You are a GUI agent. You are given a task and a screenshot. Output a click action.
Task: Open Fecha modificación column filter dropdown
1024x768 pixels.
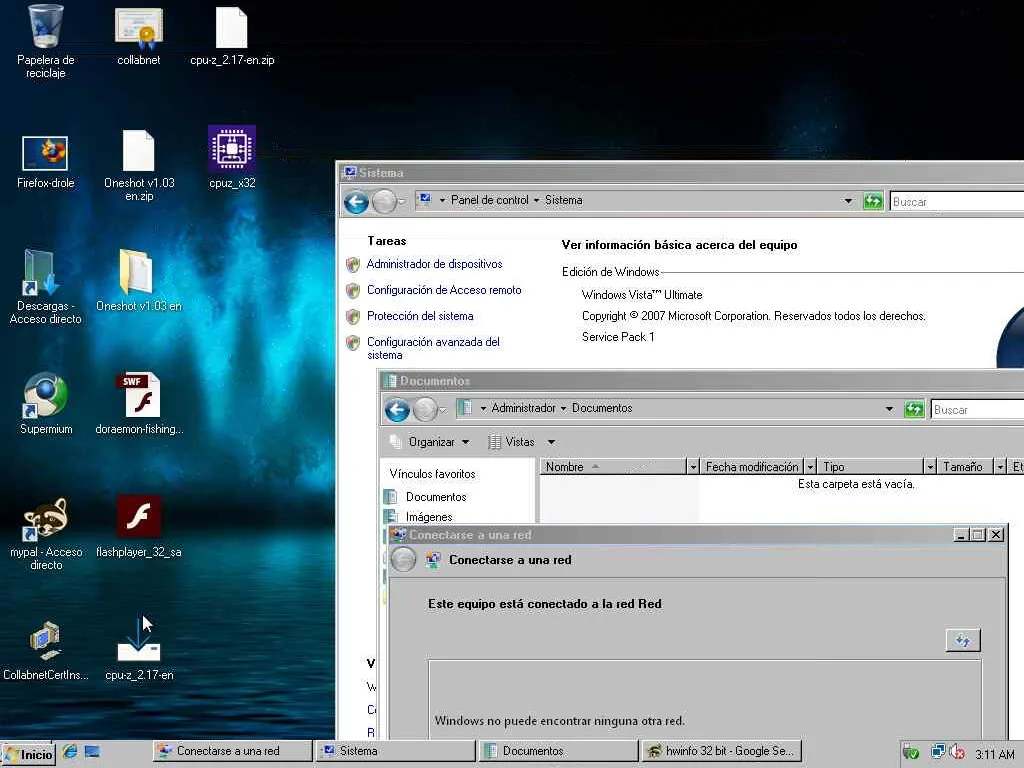pyautogui.click(x=810, y=466)
